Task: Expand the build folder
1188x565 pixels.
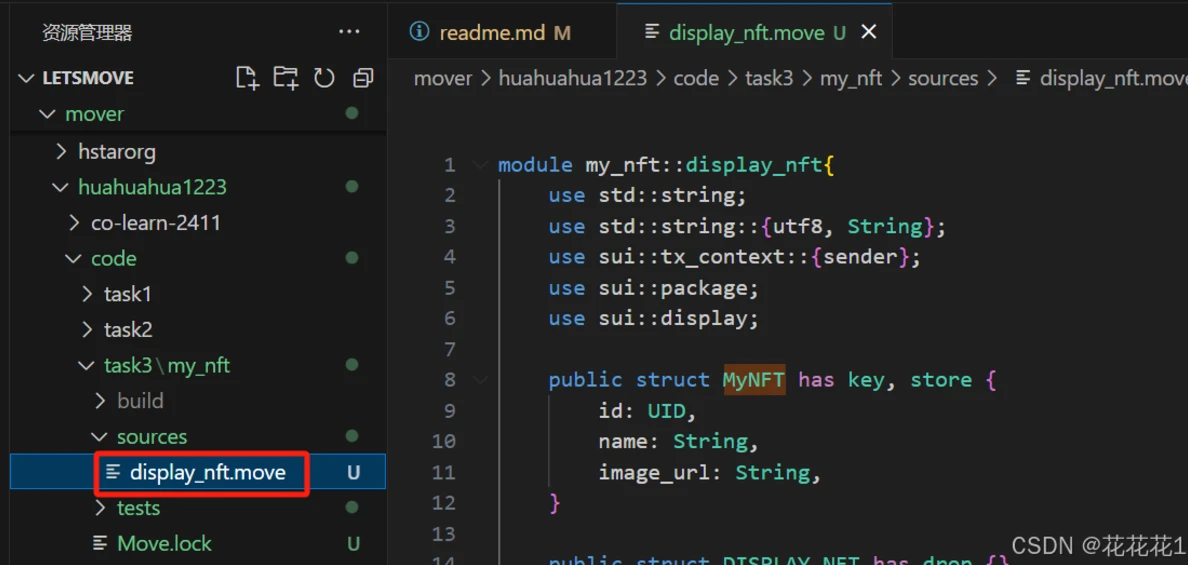Action: click(139, 401)
